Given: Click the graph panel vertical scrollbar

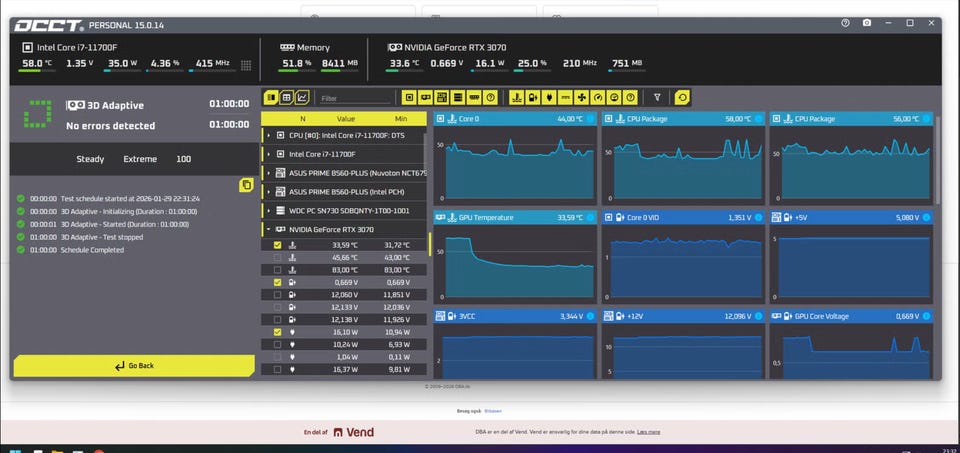Looking at the screenshot, I should [x=937, y=159].
